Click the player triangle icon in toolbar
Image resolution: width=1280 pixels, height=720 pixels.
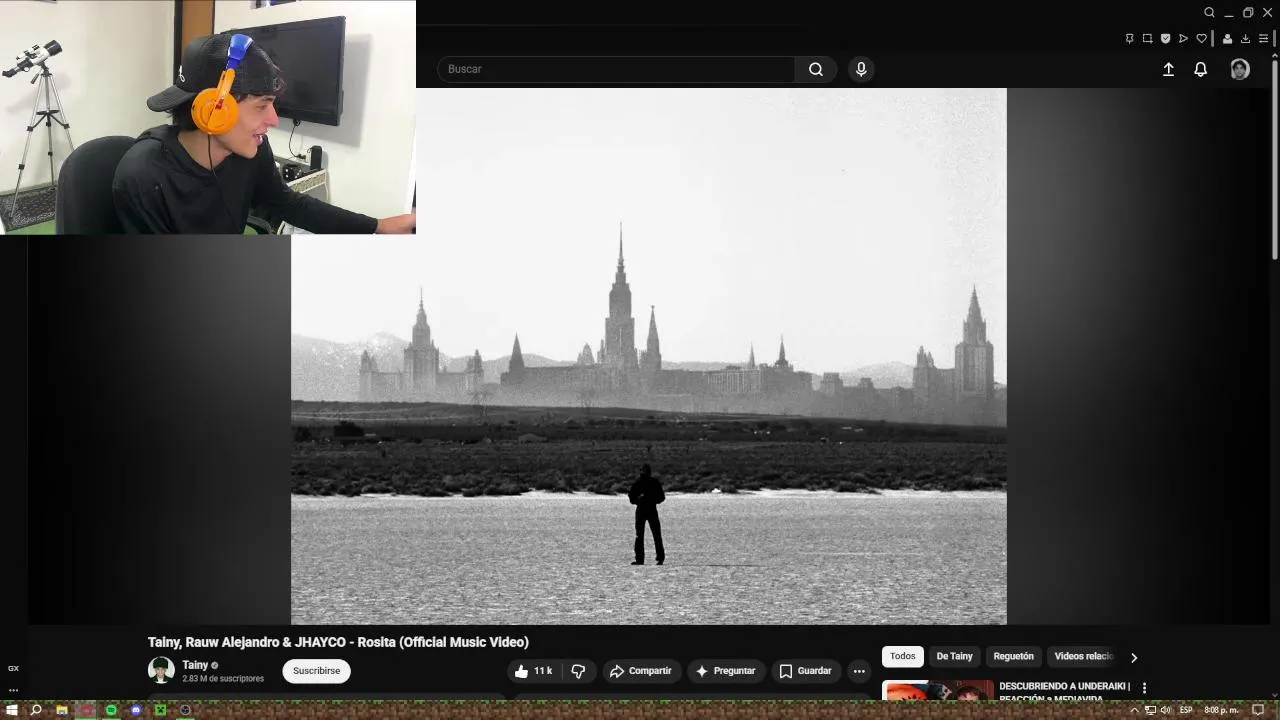[1184, 39]
